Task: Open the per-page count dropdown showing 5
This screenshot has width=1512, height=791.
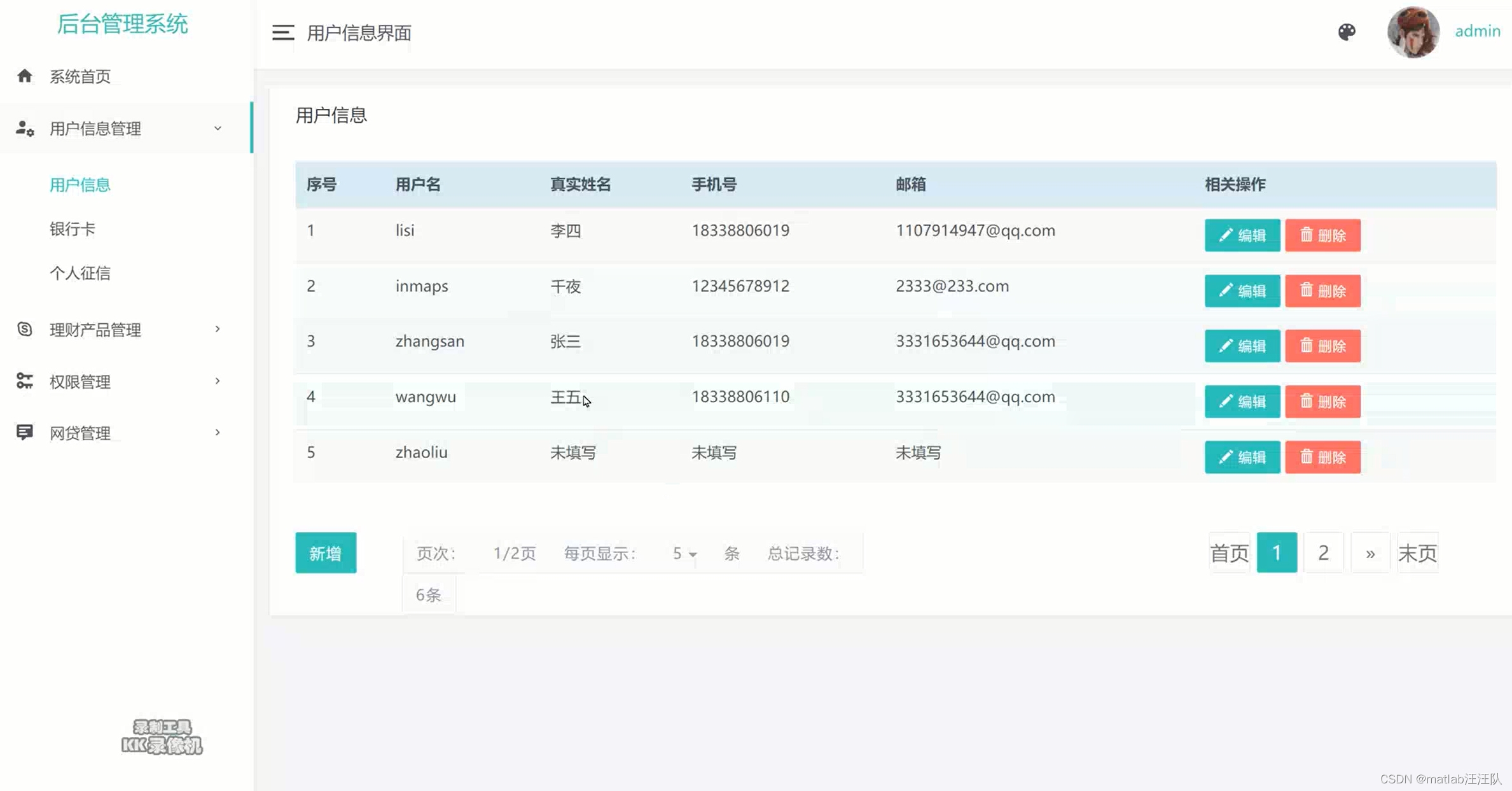Action: pyautogui.click(x=684, y=554)
